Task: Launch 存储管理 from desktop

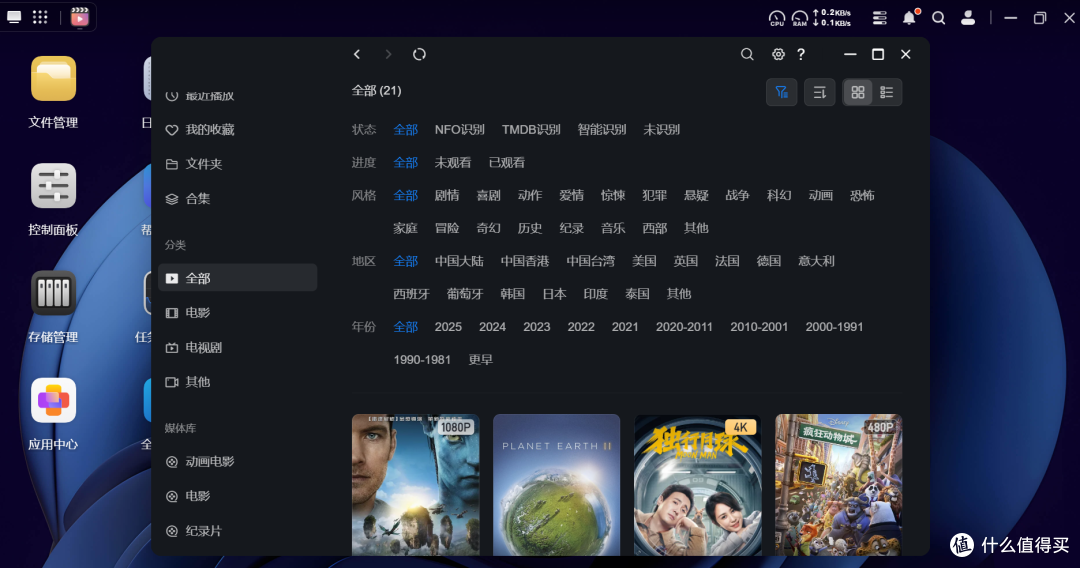Action: tap(53, 306)
